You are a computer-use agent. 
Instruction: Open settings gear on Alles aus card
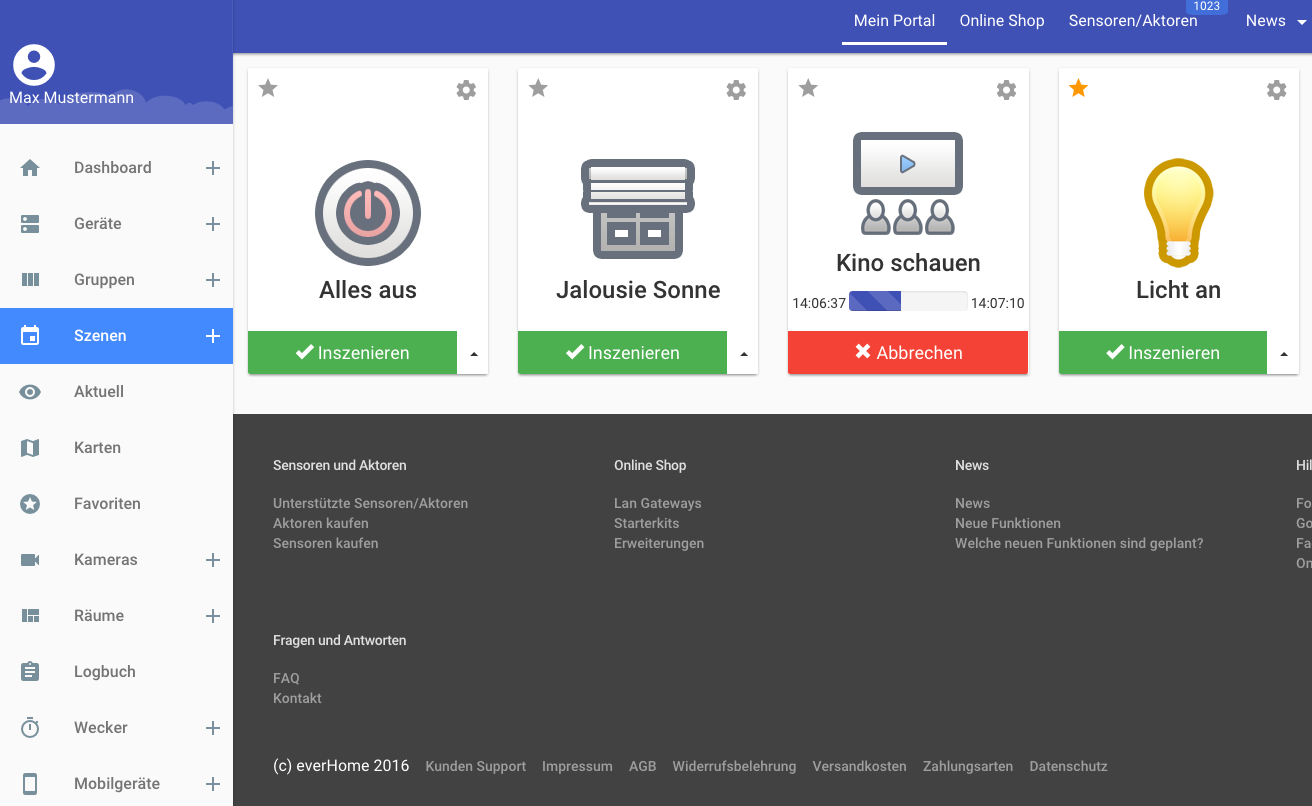click(x=466, y=90)
